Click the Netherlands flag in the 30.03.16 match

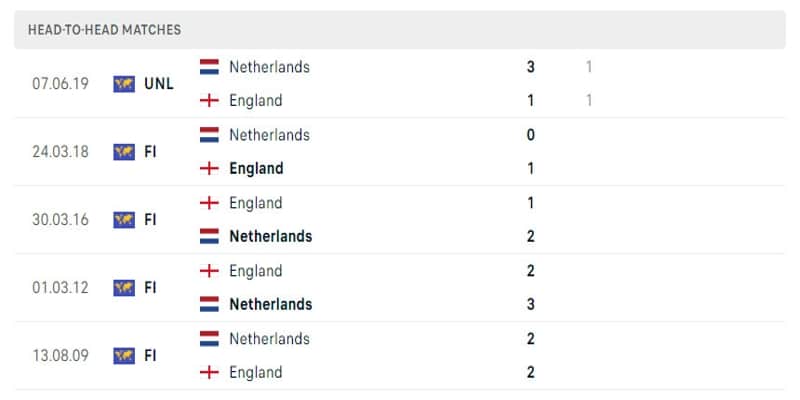pyautogui.click(x=209, y=236)
